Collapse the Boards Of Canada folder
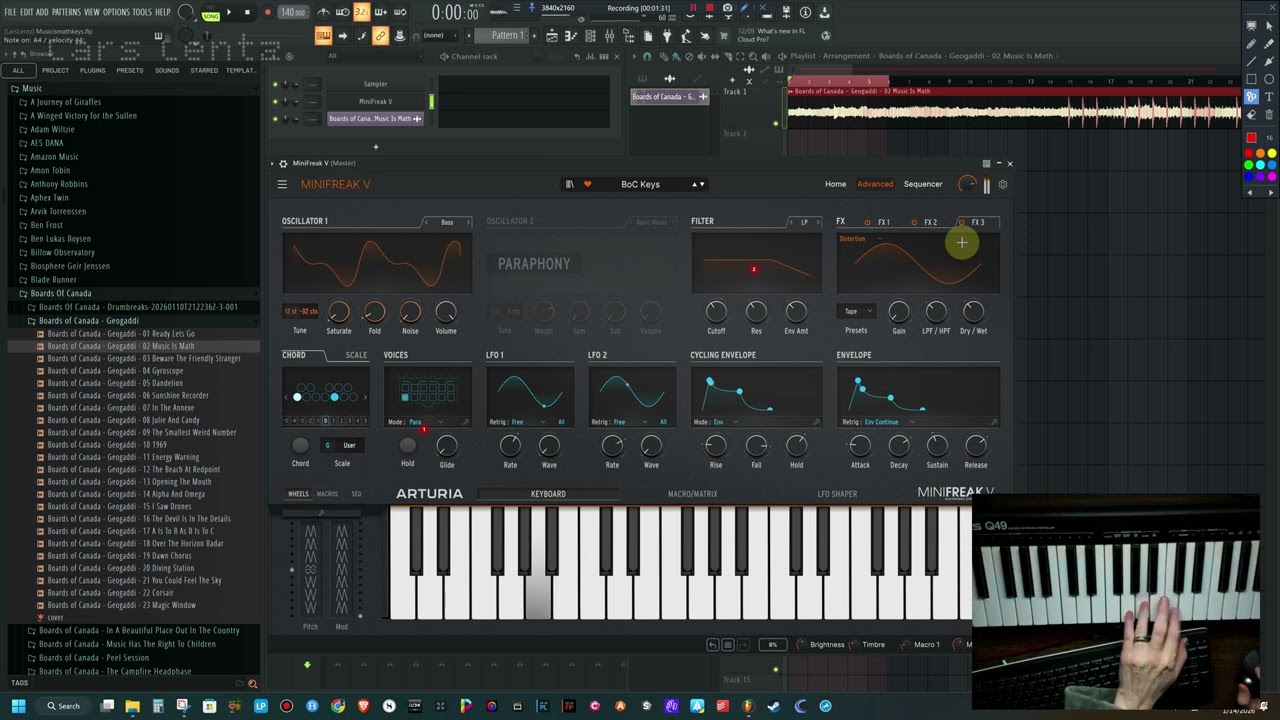This screenshot has width=1280, height=720. (x=60, y=294)
